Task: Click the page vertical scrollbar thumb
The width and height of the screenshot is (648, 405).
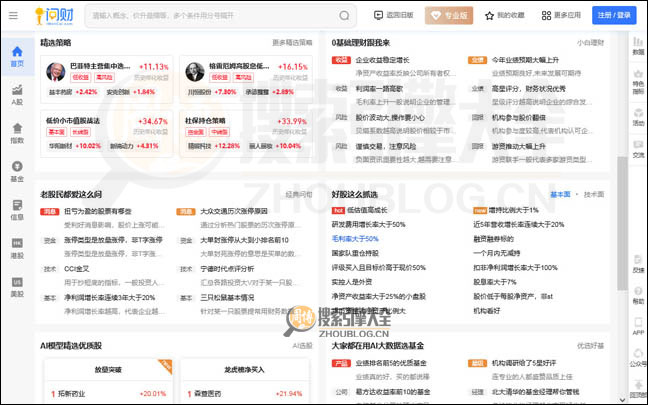Action: 622,223
